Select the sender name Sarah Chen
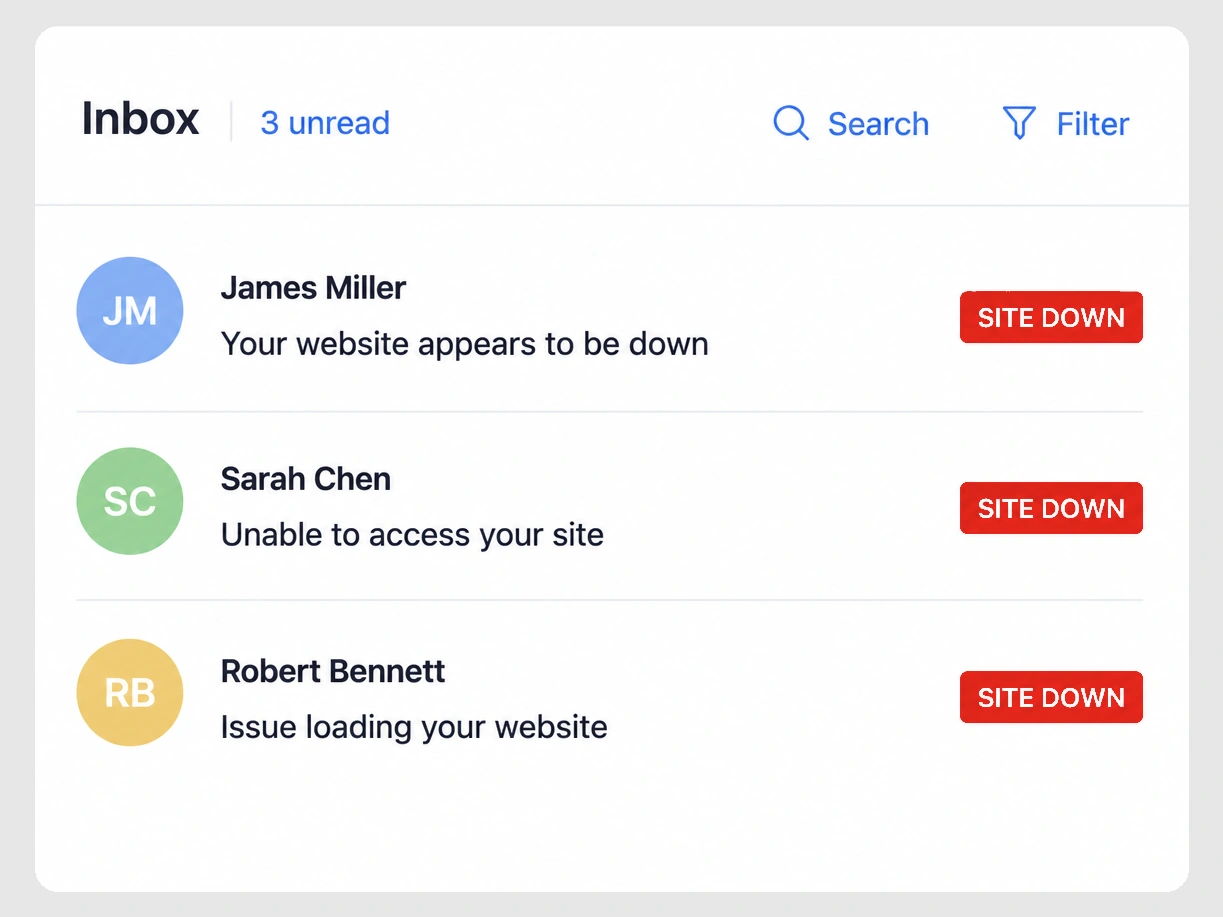This screenshot has width=1223, height=917. (305, 479)
